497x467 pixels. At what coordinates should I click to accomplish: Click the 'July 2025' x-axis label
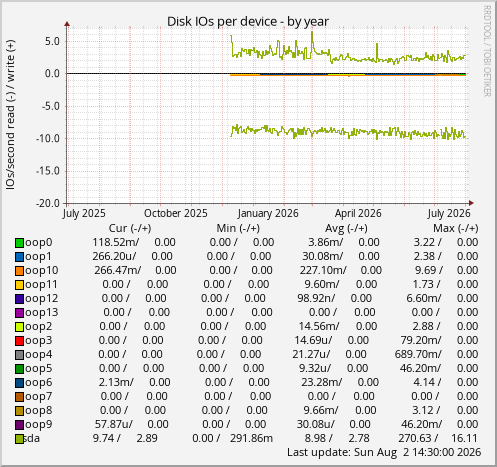point(84,213)
